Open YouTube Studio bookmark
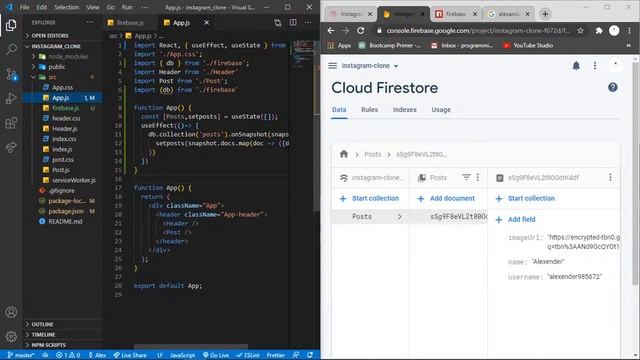This screenshot has height=360, width=640. [x=528, y=46]
